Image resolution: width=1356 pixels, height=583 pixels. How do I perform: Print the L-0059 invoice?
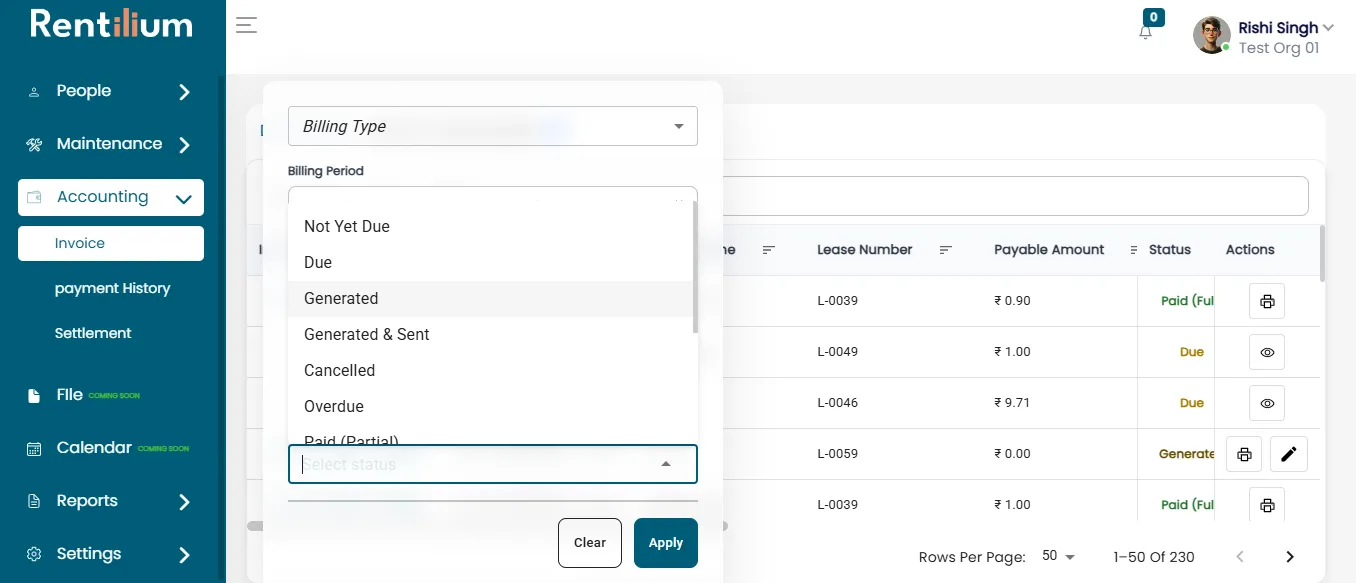1244,454
